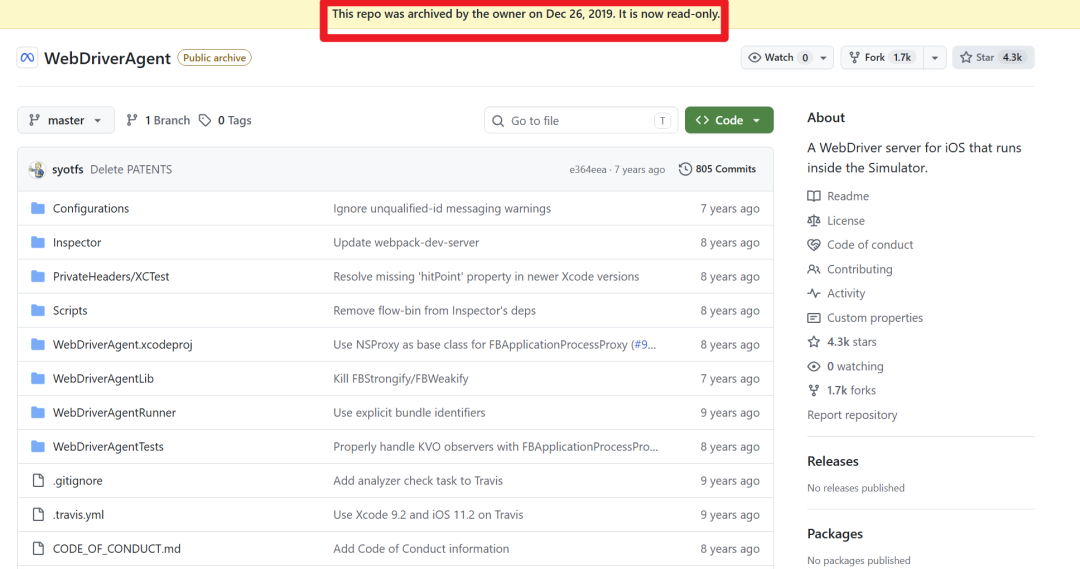View the 805 Commits history
The height and width of the screenshot is (569, 1080).
tap(718, 169)
